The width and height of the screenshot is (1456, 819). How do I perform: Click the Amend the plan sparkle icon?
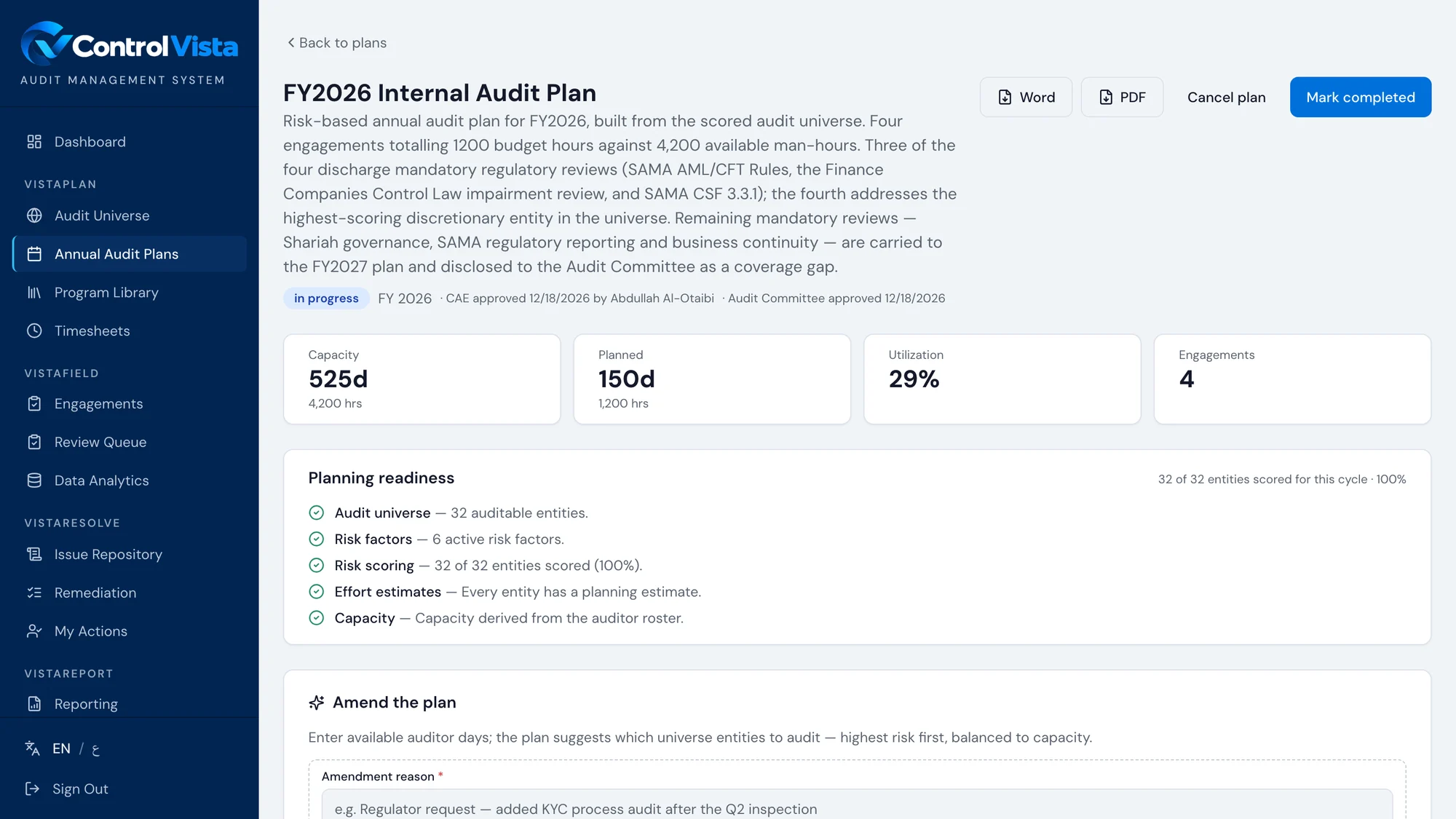(316, 703)
